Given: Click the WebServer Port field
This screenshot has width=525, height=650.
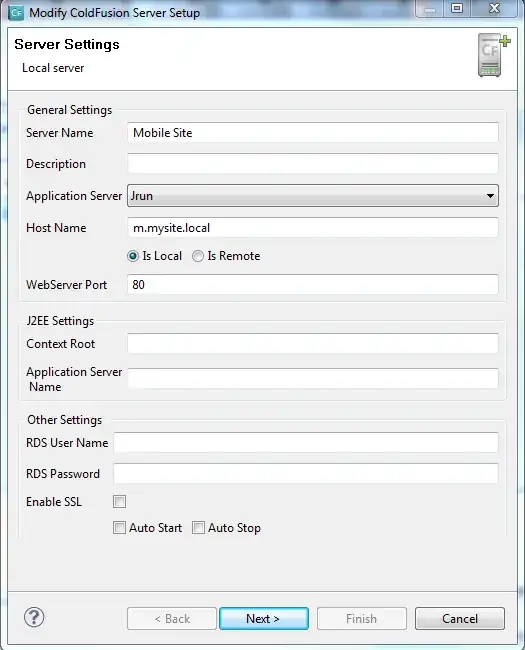Looking at the screenshot, I should [313, 284].
